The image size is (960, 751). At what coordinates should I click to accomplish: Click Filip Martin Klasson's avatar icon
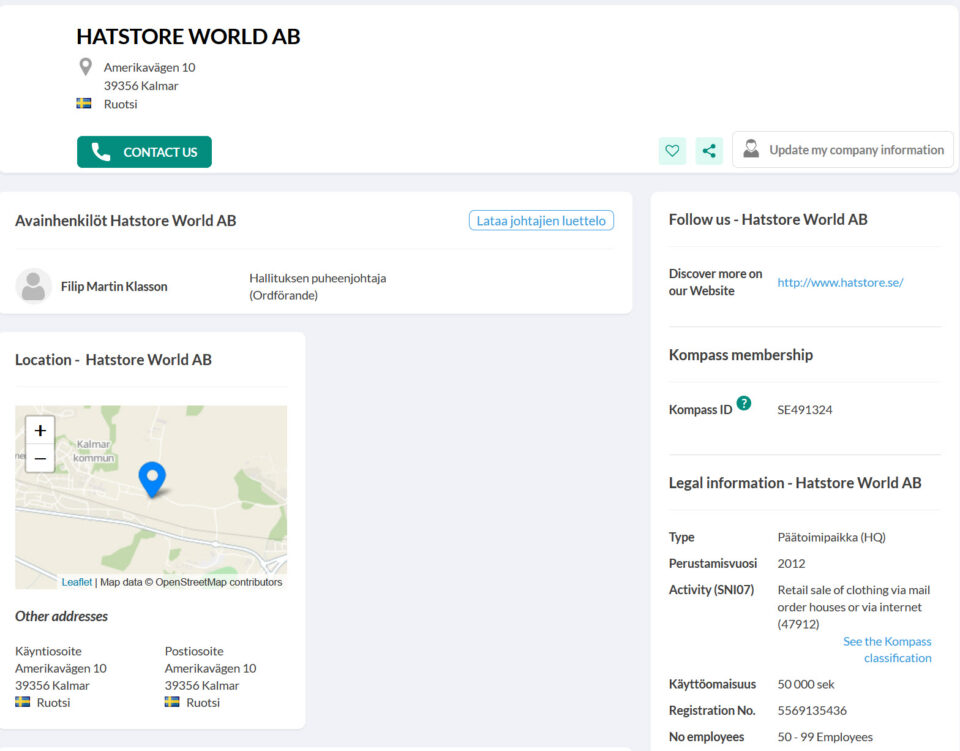[x=33, y=286]
